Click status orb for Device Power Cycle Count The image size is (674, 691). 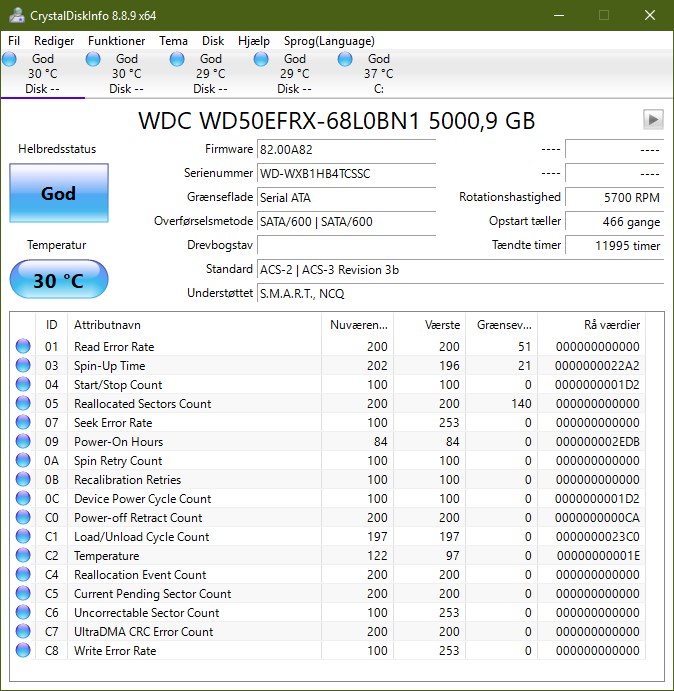pos(23,498)
